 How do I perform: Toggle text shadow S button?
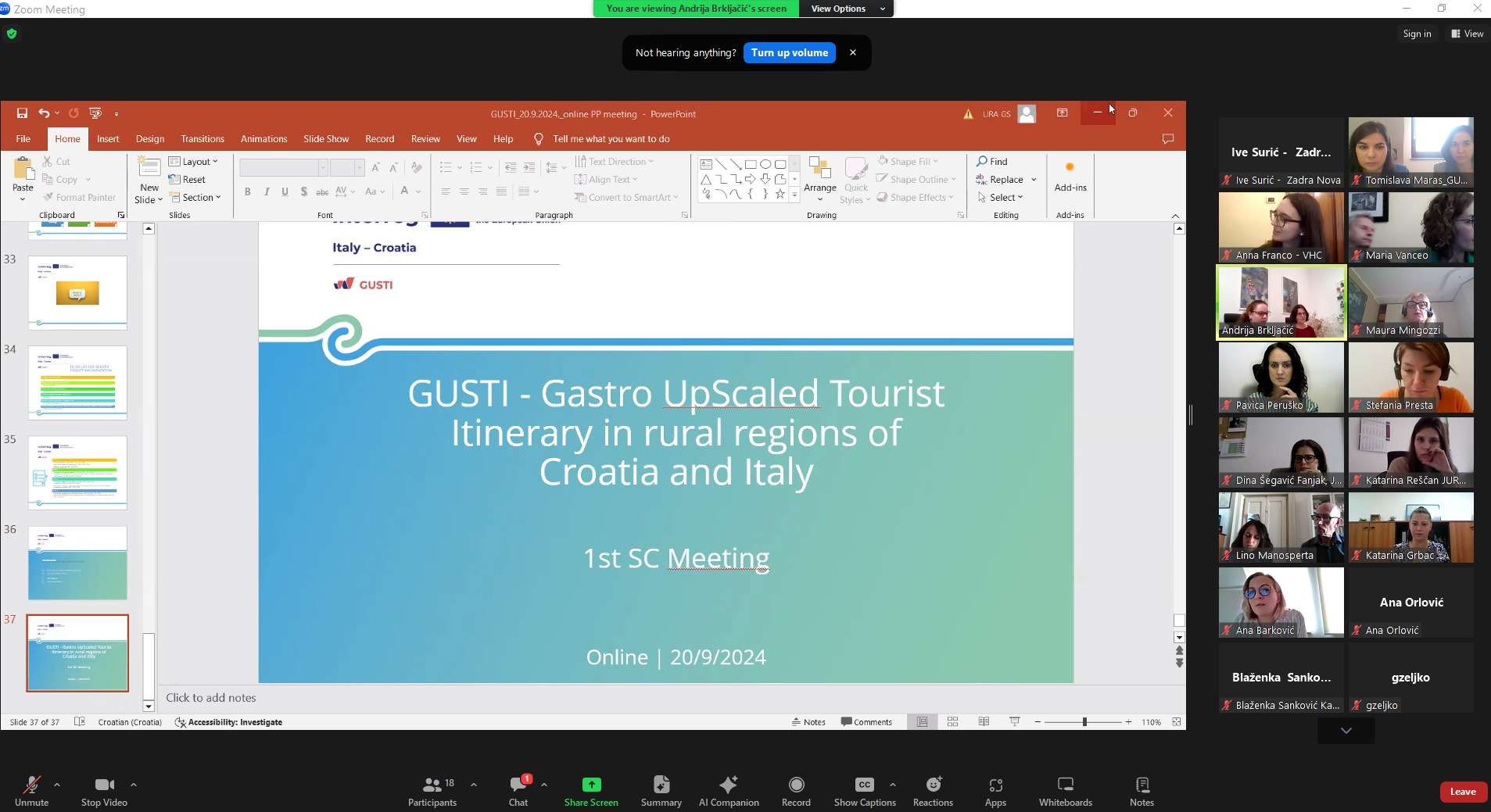pyautogui.click(x=304, y=191)
